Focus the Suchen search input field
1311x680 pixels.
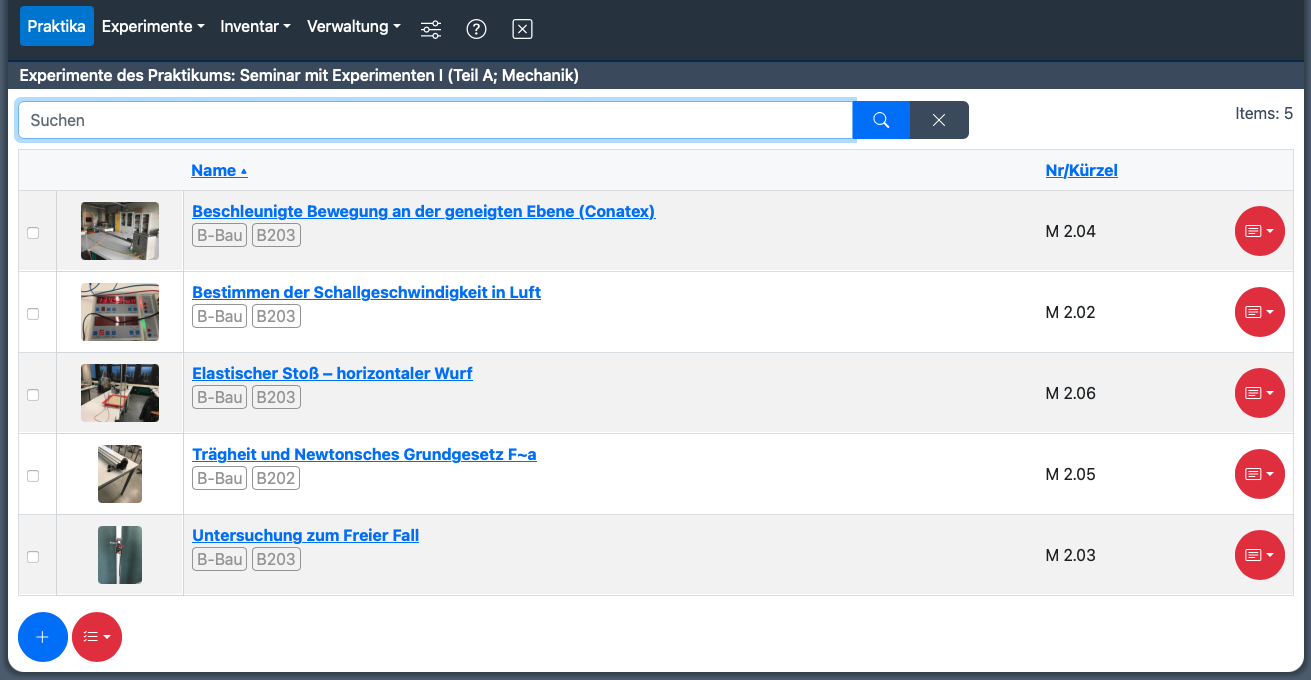pos(435,120)
